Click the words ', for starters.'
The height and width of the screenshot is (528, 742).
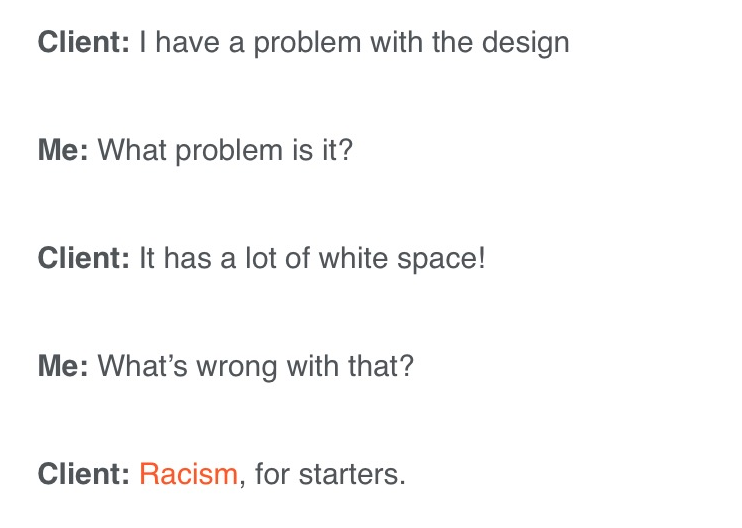click(323, 475)
